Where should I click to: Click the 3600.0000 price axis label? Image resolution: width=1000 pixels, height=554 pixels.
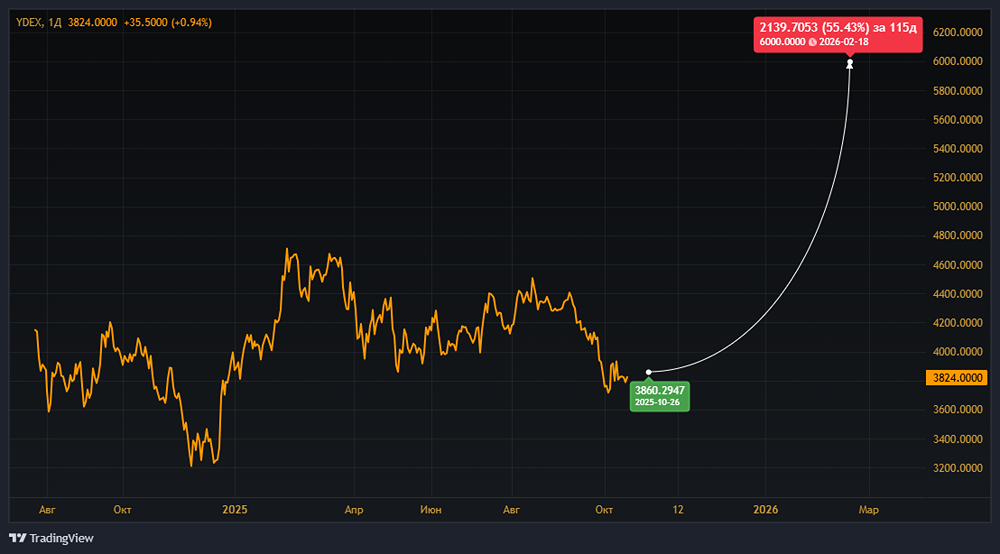click(957, 409)
